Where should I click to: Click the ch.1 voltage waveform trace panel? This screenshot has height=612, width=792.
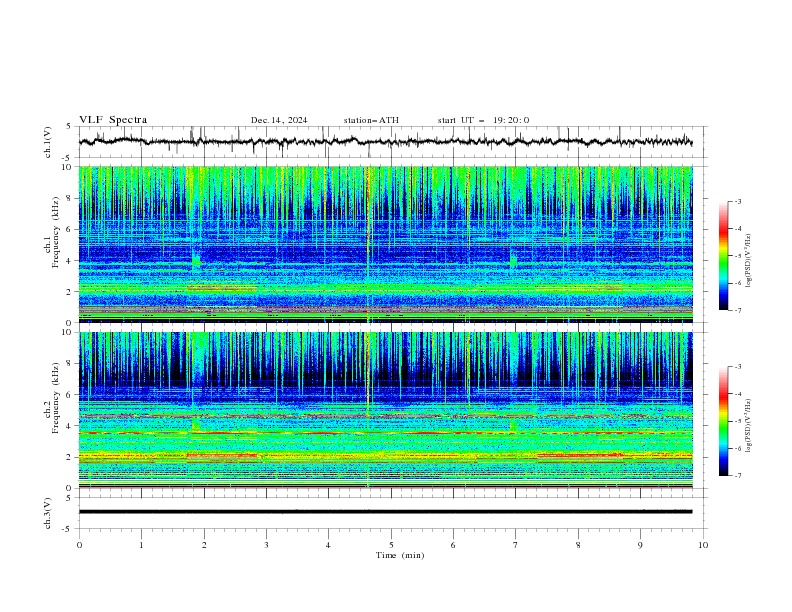[392, 142]
